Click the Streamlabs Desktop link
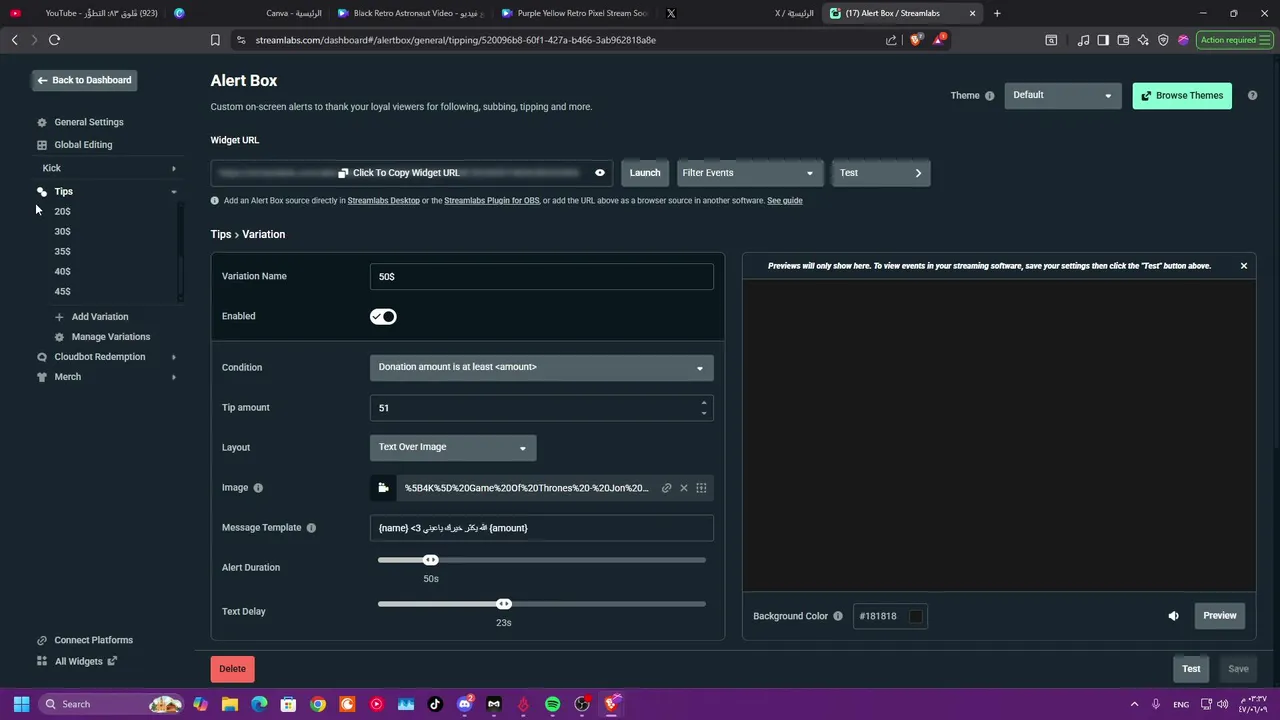The height and width of the screenshot is (720, 1280). 384,201
